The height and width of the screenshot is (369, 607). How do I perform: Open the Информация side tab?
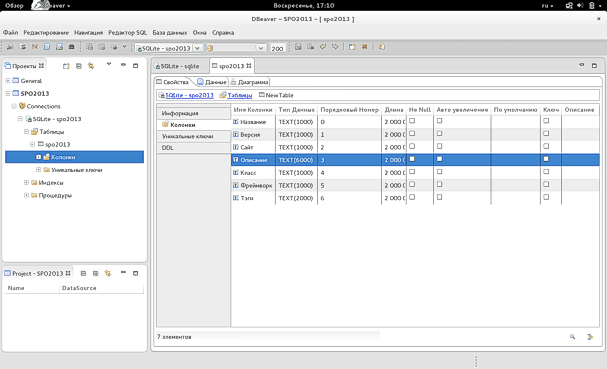[x=193, y=113]
